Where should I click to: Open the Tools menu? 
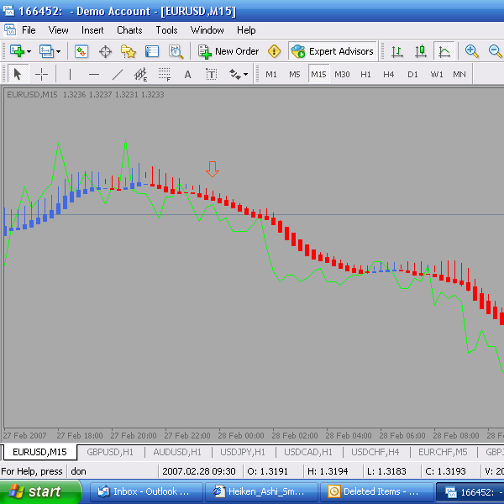[166, 30]
